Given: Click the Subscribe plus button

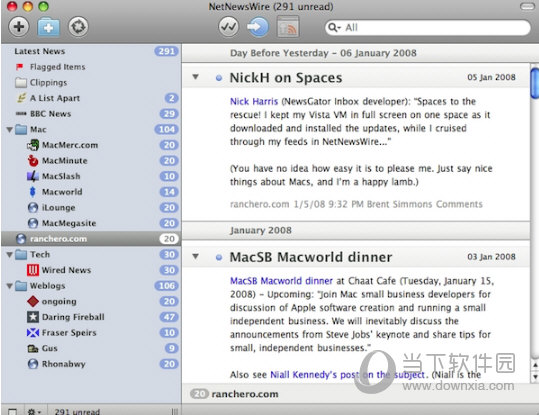Looking at the screenshot, I should point(19,27).
